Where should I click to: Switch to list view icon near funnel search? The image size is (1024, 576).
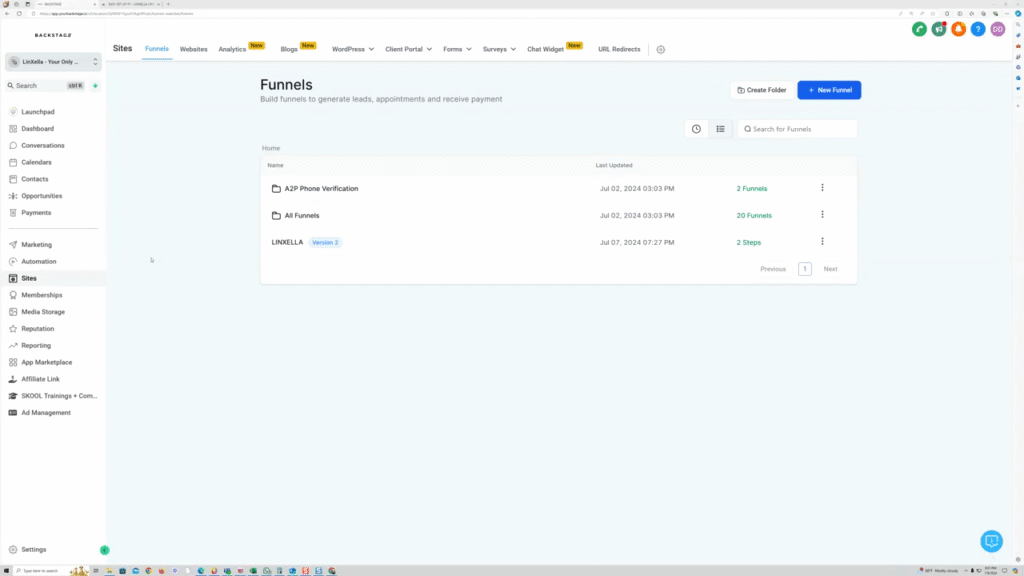coord(721,128)
